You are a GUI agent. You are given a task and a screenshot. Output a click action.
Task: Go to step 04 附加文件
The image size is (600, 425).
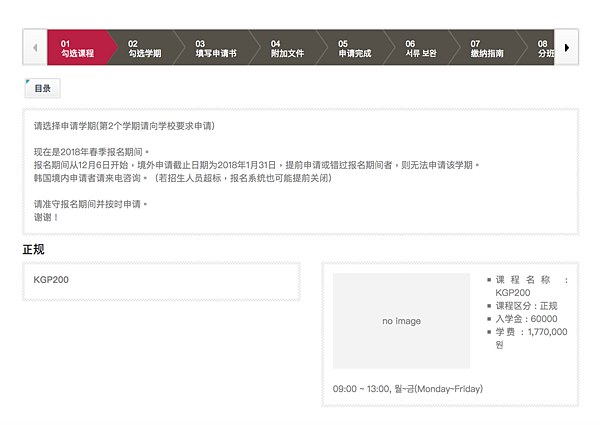(x=287, y=48)
